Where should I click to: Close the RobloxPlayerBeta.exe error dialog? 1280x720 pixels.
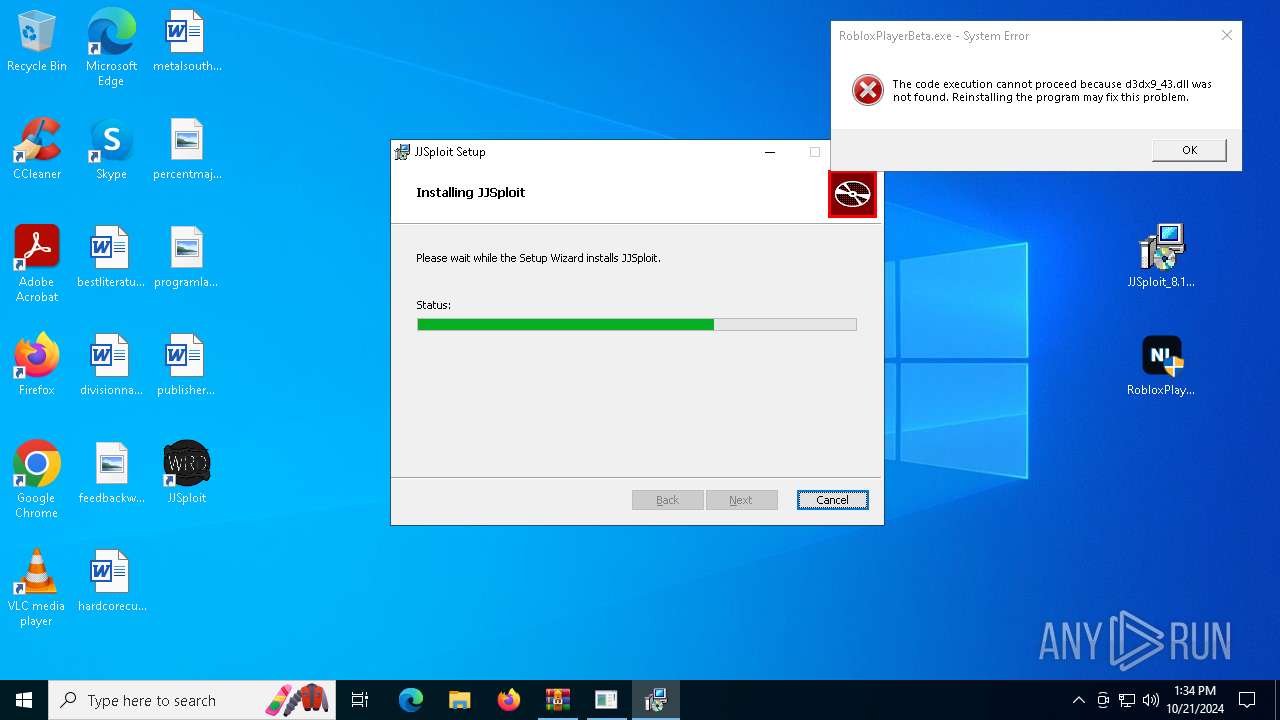coord(1226,35)
